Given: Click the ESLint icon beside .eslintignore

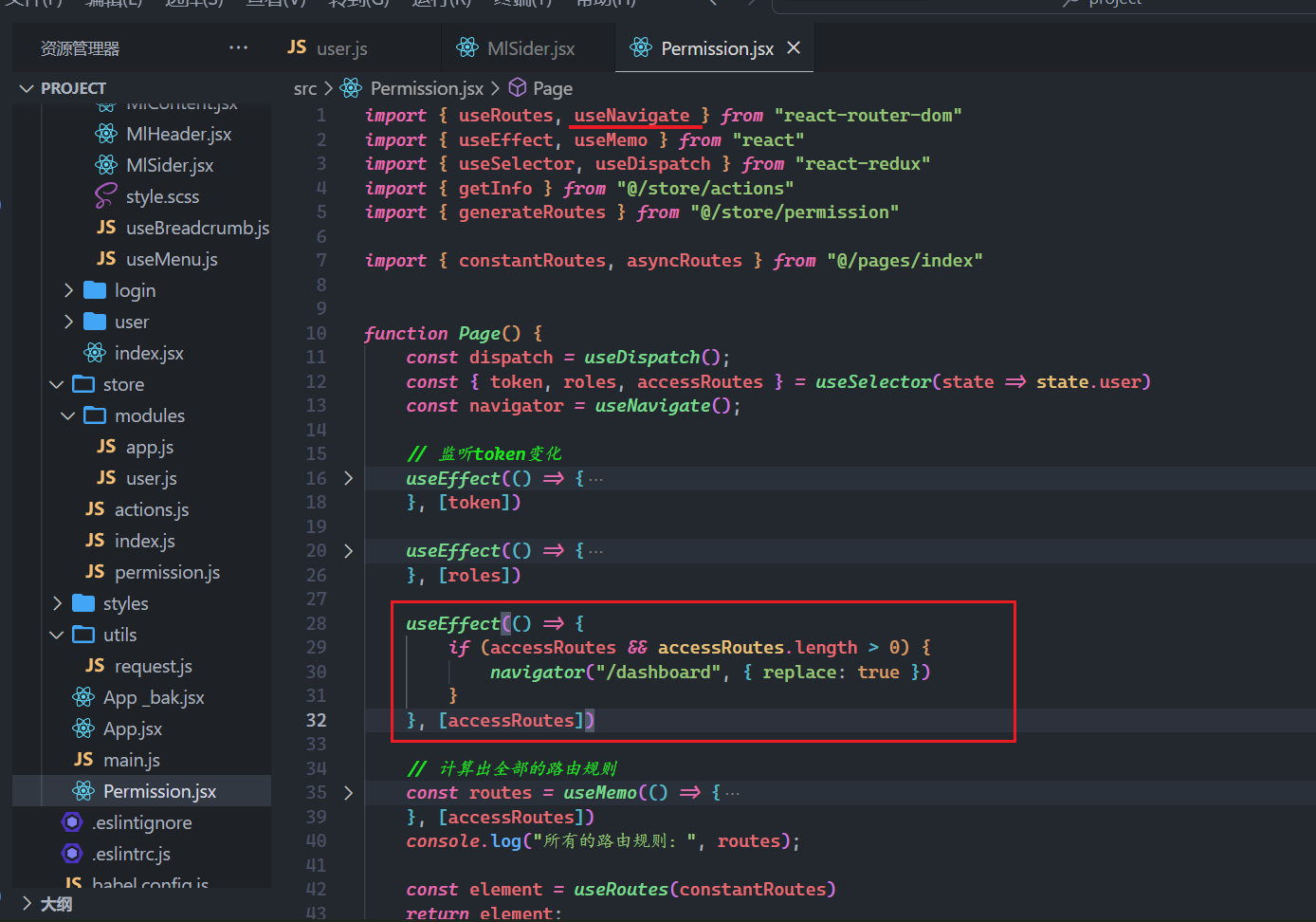Looking at the screenshot, I should pyautogui.click(x=72, y=822).
